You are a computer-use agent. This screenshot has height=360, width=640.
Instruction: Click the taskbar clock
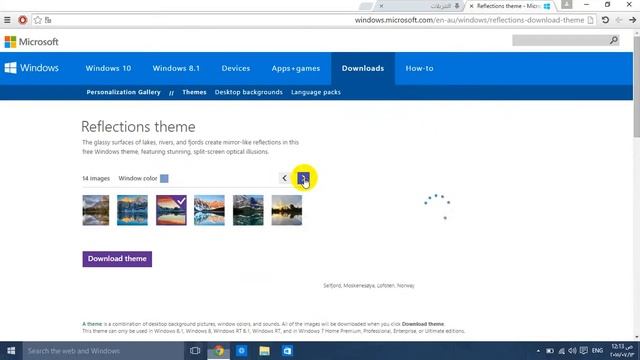(x=622, y=351)
